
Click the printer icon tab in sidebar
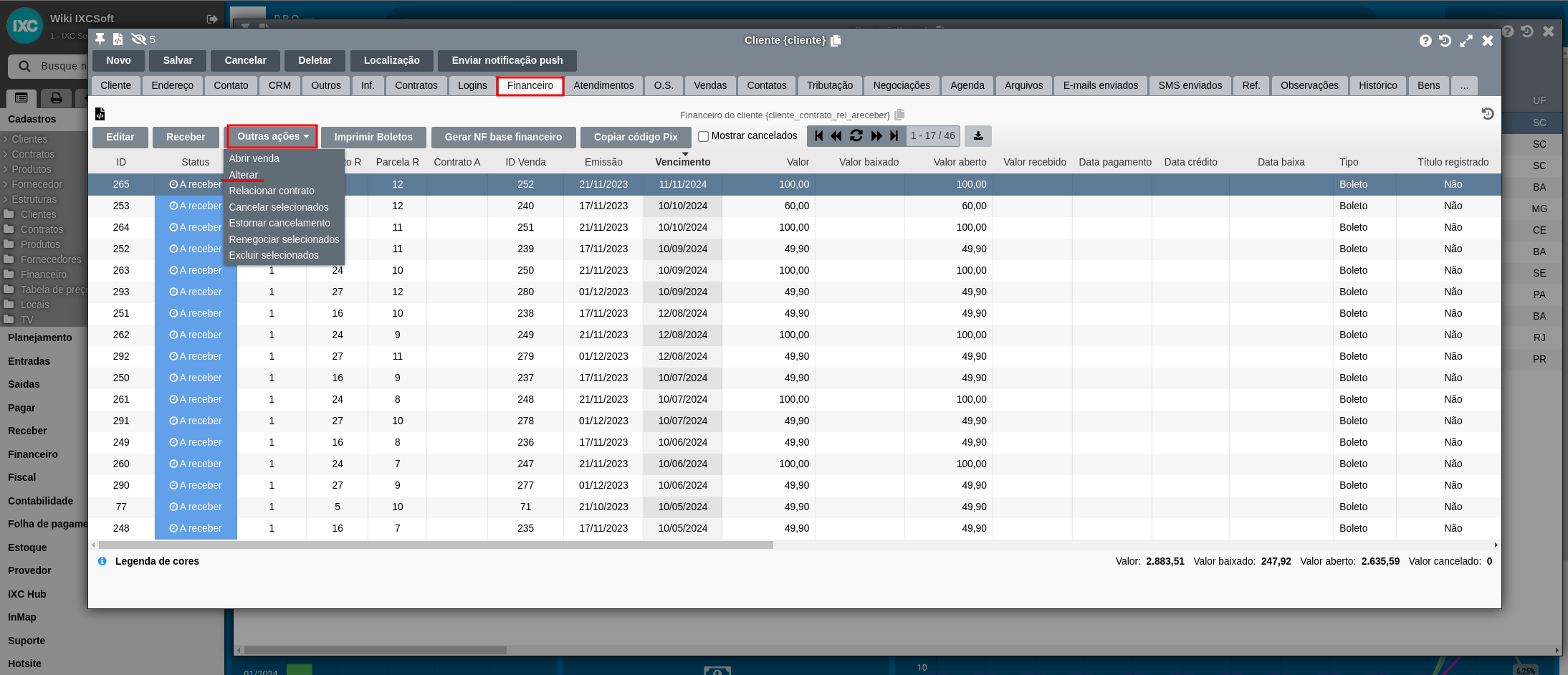56,97
